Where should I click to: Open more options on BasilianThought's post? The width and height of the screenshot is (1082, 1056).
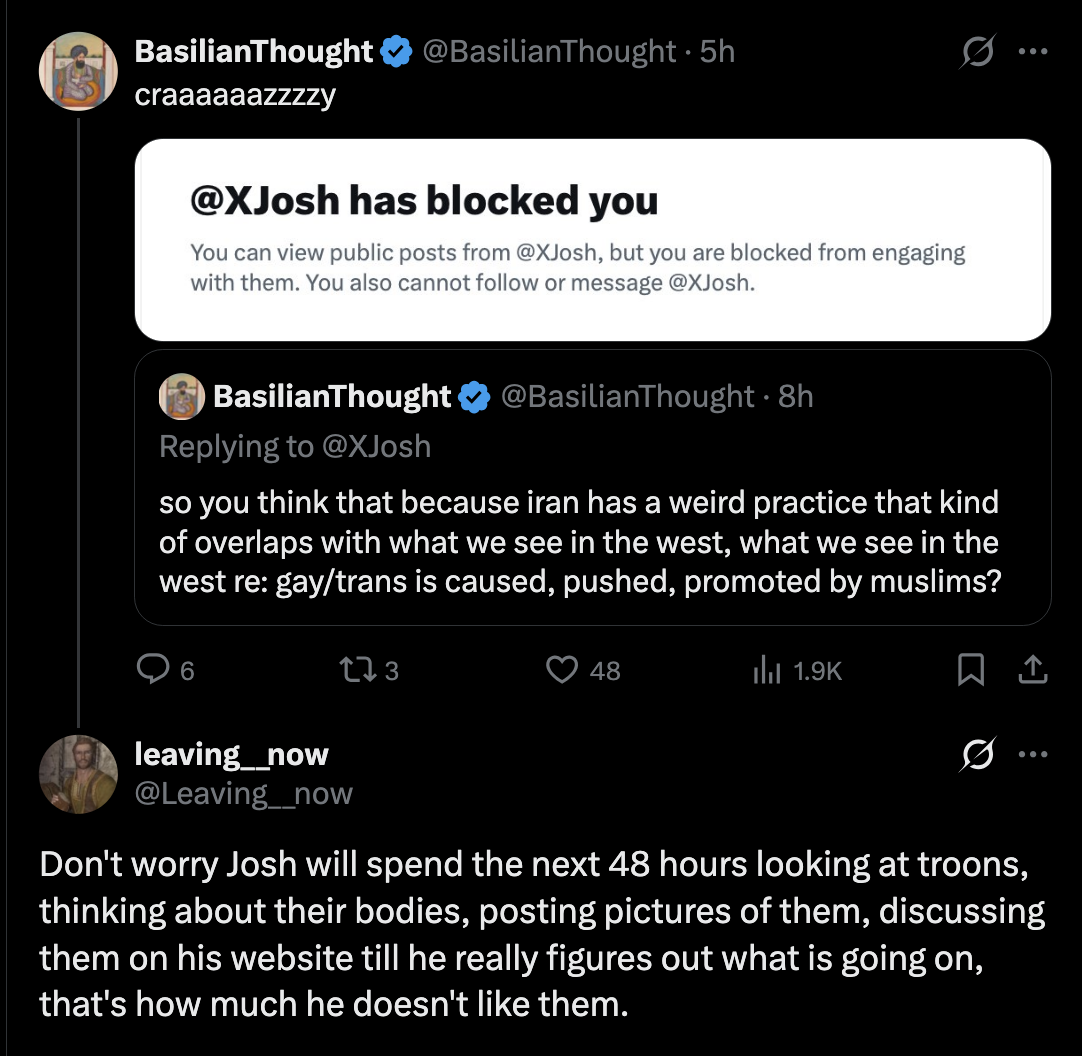tap(1033, 51)
